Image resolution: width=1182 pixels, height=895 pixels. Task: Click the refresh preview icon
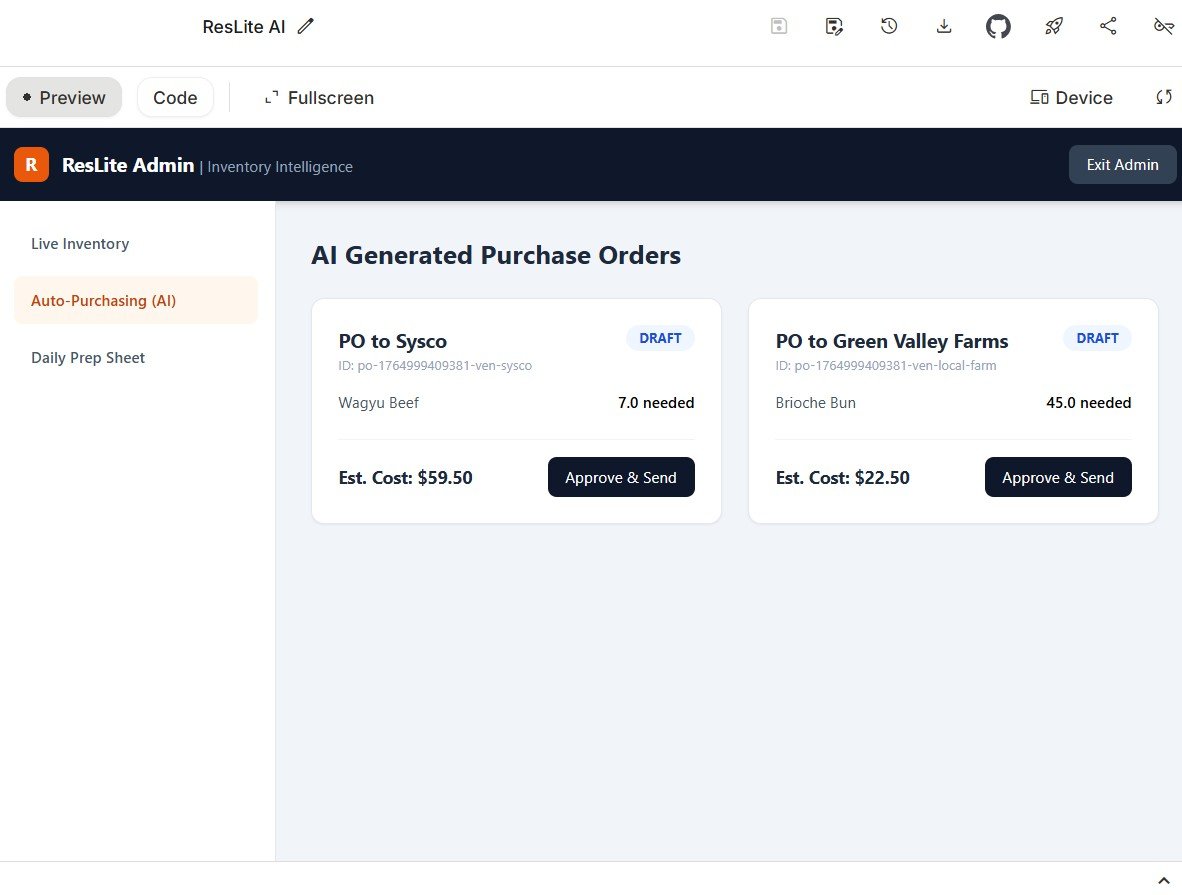pos(1164,97)
